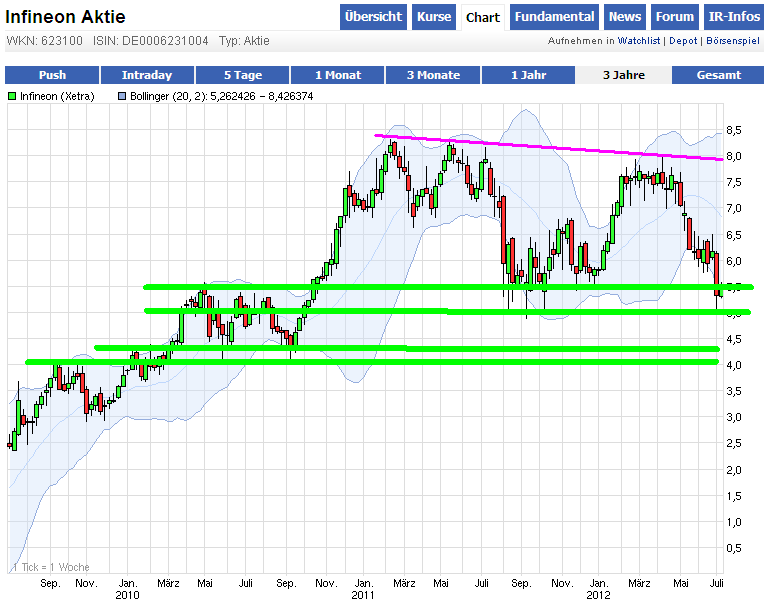Open the Forum tab
Screen dimensions: 764x601
pyautogui.click(x=675, y=17)
